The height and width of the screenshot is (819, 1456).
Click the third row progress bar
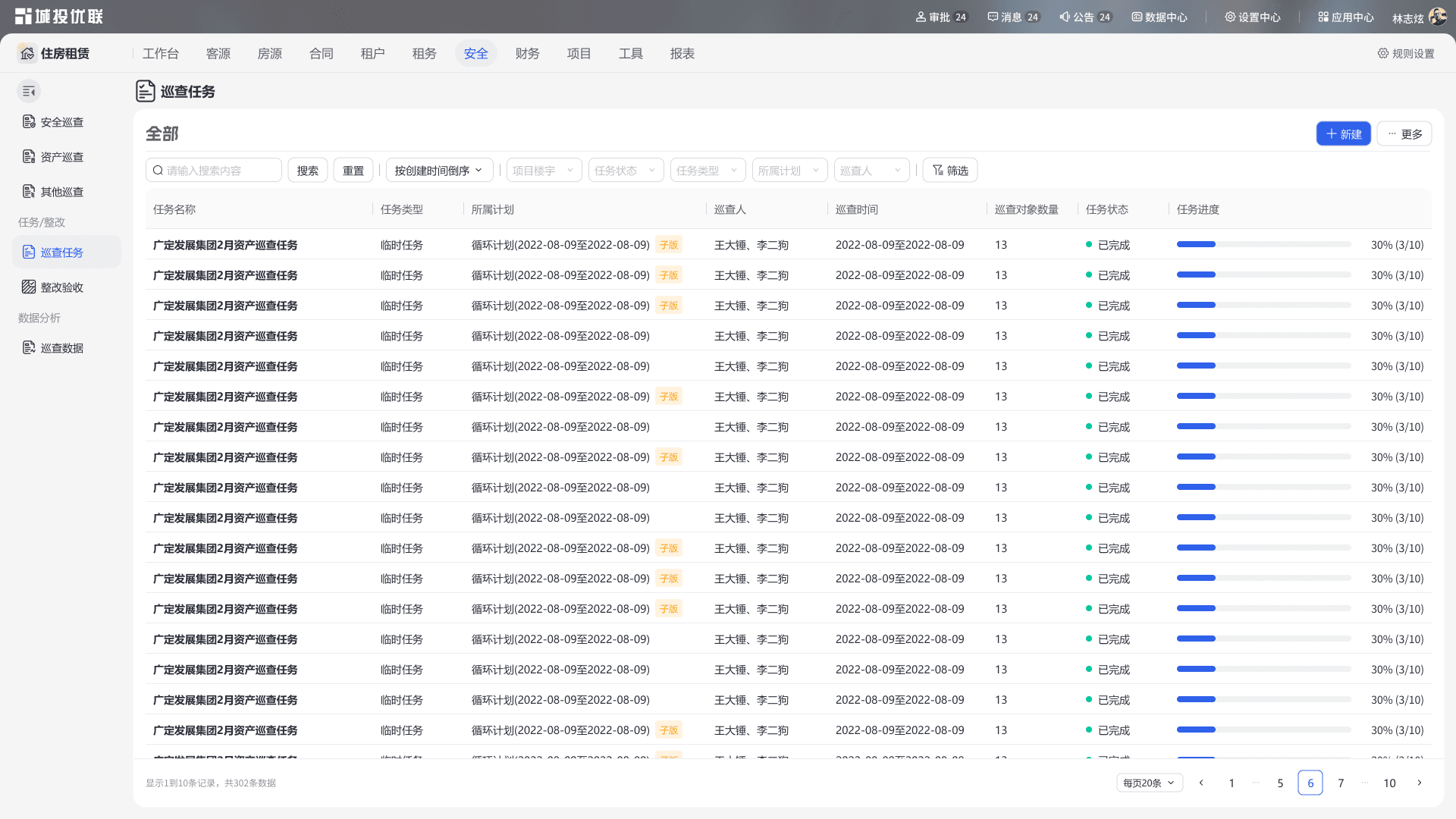tap(1264, 305)
